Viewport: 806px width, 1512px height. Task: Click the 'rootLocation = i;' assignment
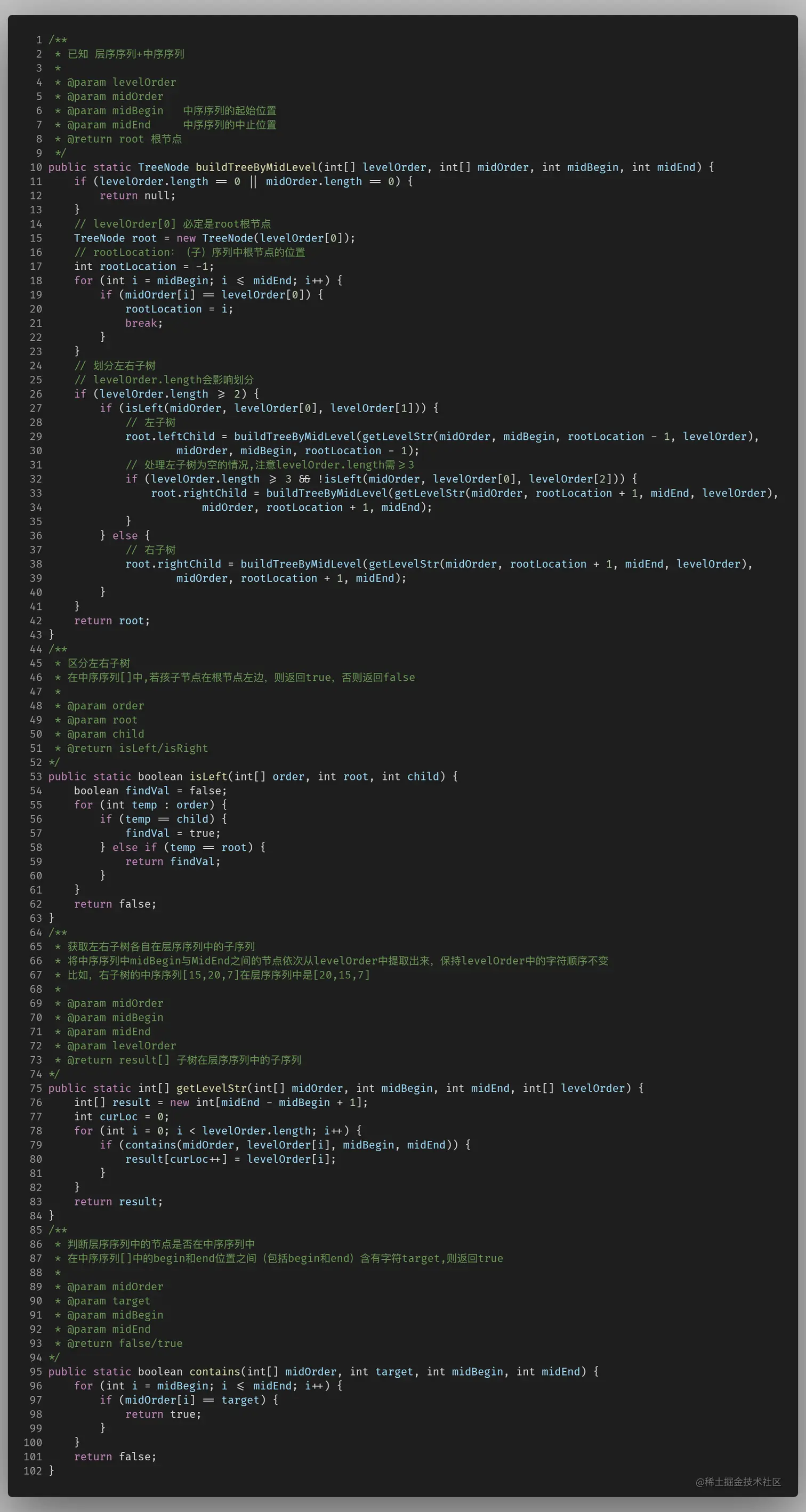179,309
